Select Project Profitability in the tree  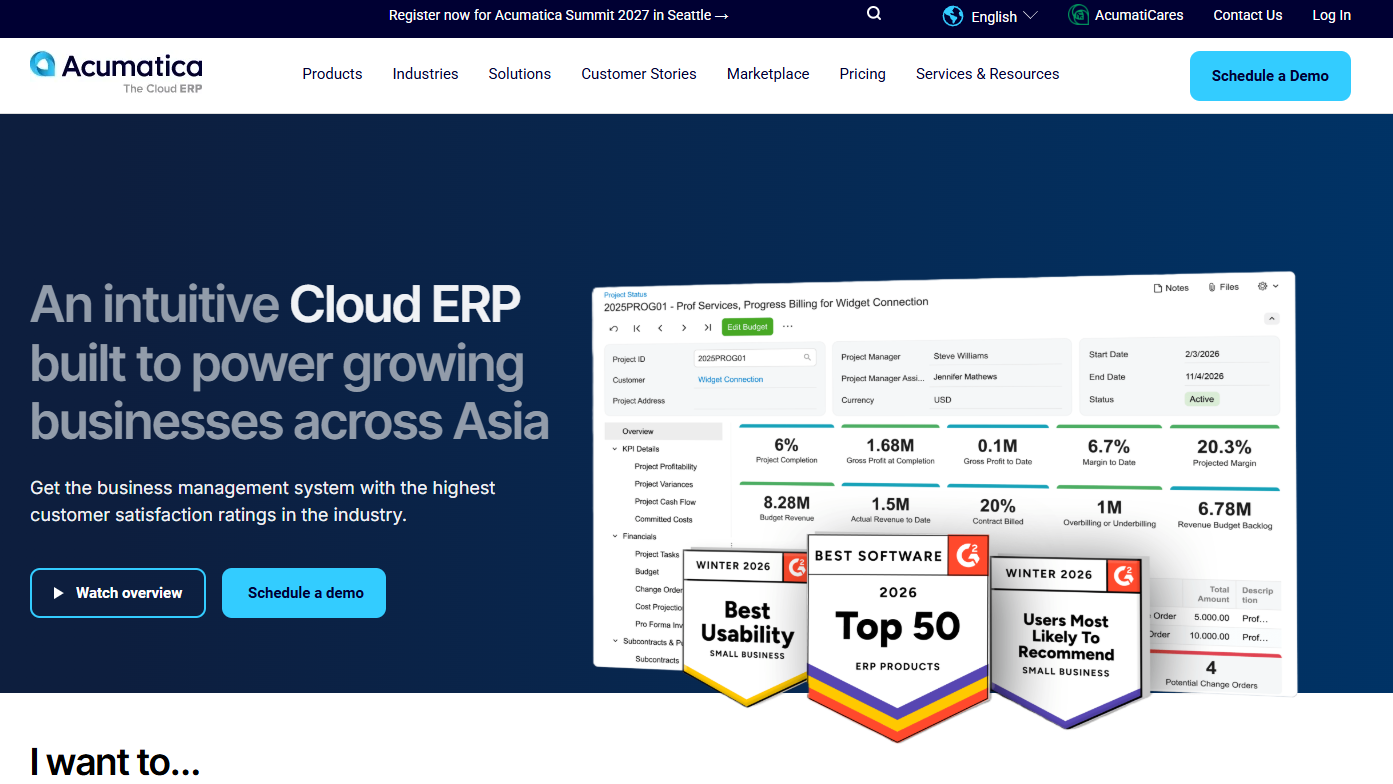click(x=665, y=467)
